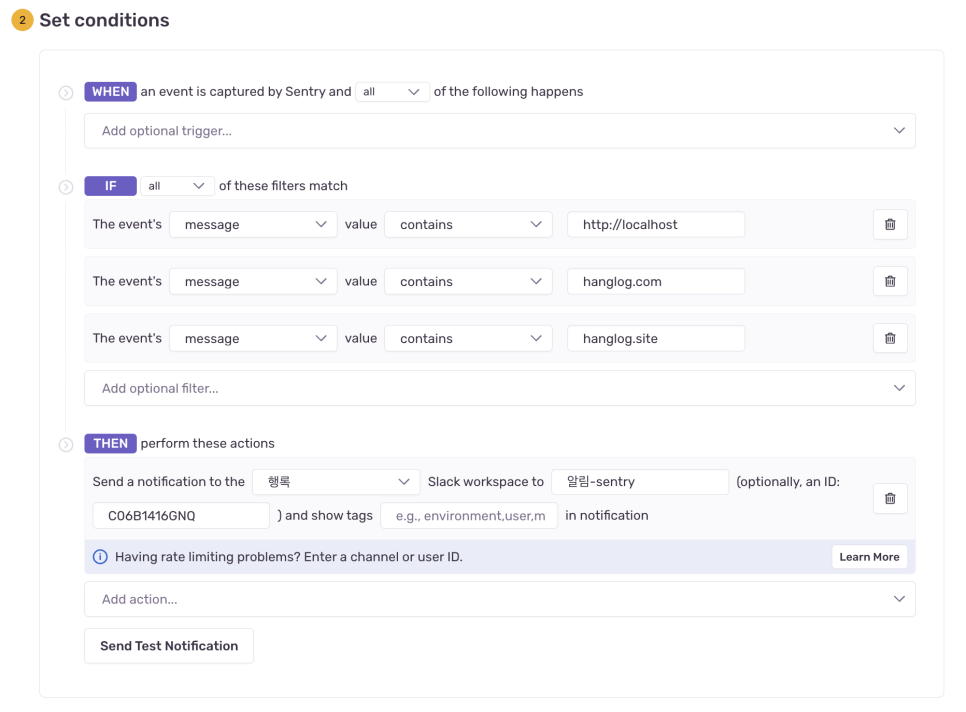Click the show tags input field
Image resolution: width=966 pixels, height=712 pixels.
pyautogui.click(x=469, y=516)
